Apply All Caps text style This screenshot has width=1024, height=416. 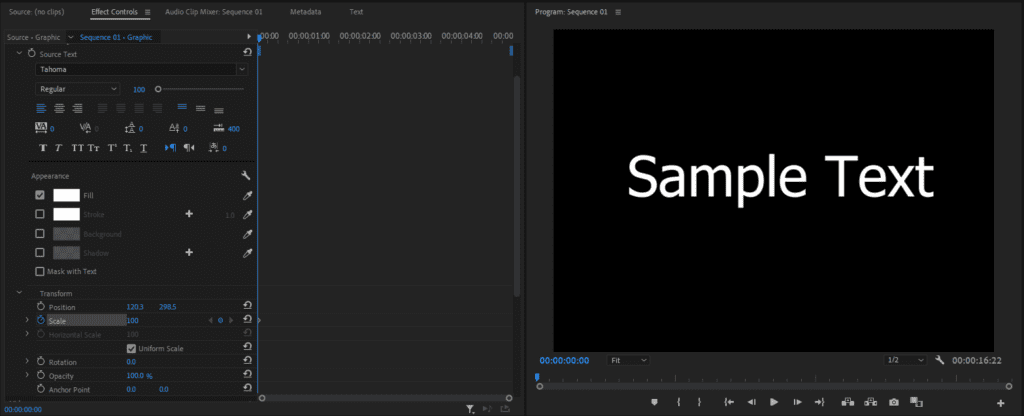click(x=77, y=148)
